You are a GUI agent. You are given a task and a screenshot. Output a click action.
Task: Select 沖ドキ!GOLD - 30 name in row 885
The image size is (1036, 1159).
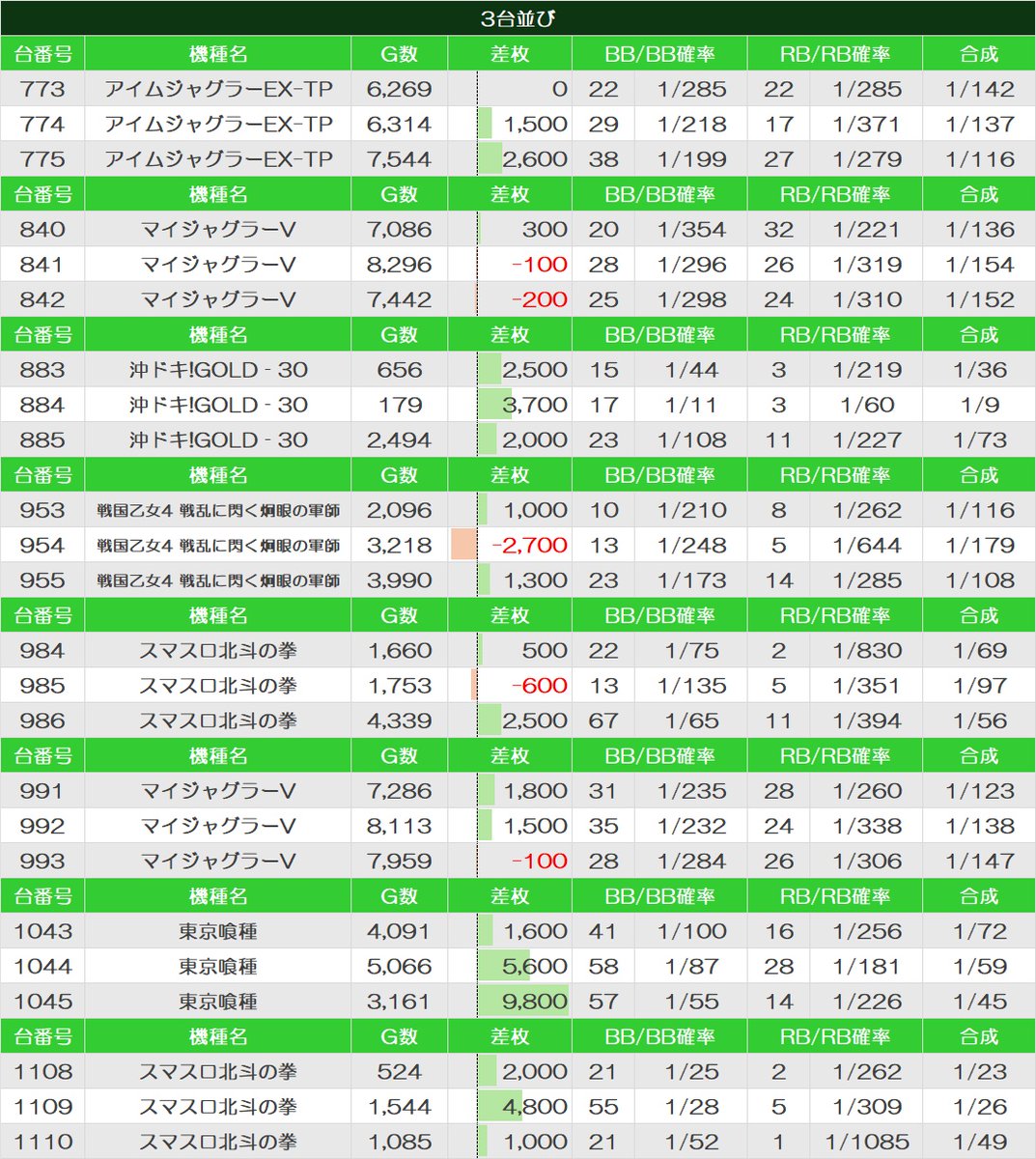(x=218, y=439)
